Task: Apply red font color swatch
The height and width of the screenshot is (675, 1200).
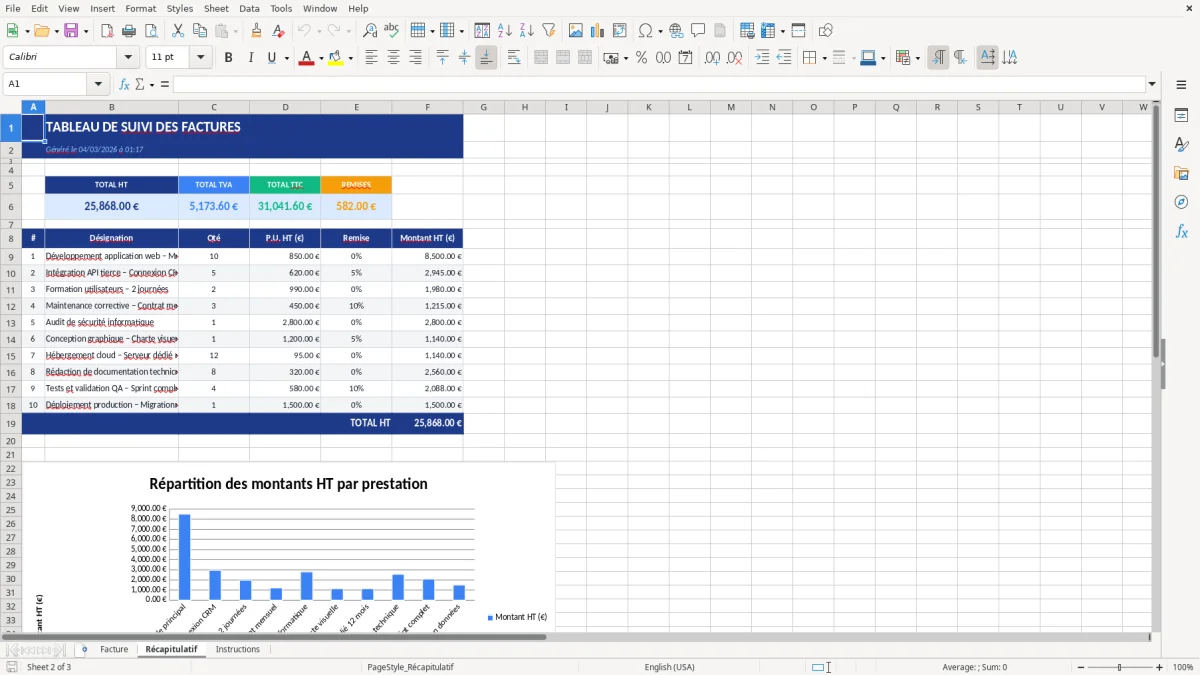Action: point(305,58)
